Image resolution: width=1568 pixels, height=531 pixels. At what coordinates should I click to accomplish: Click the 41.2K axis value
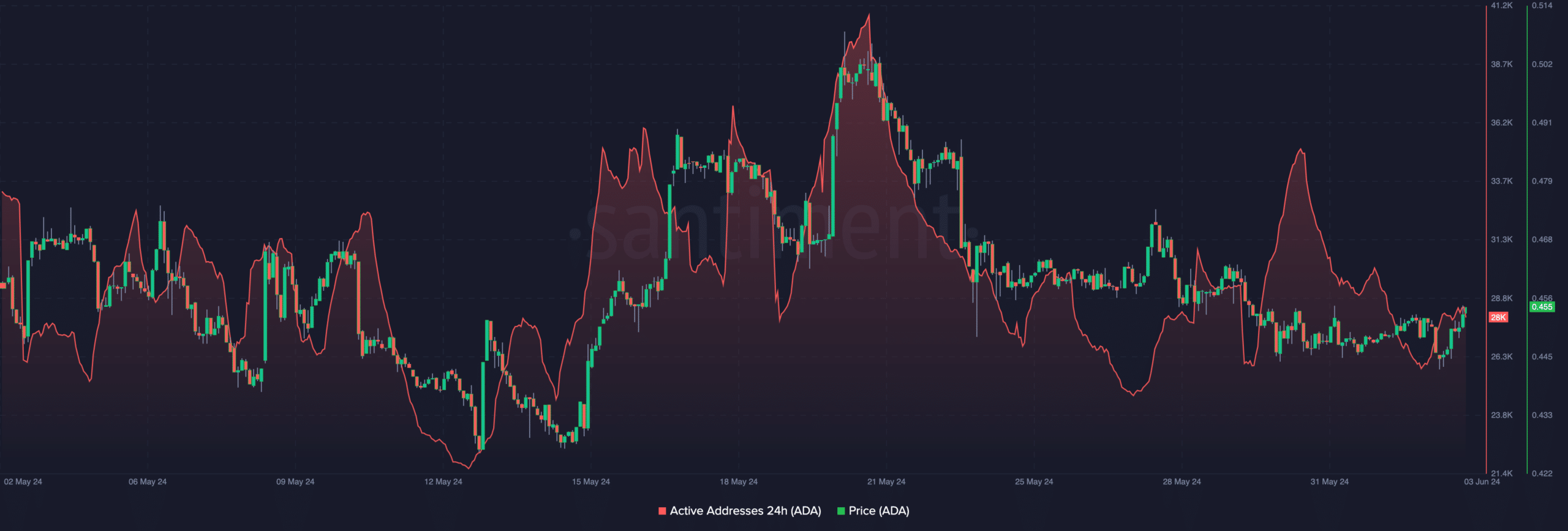coord(1502,6)
